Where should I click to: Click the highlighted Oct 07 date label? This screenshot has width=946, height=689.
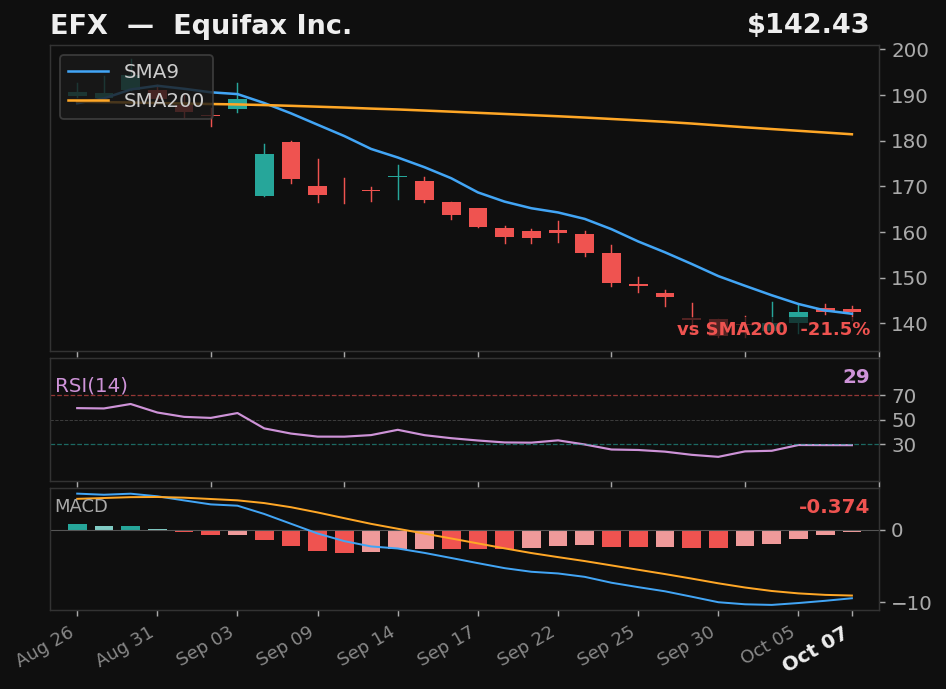[817, 647]
